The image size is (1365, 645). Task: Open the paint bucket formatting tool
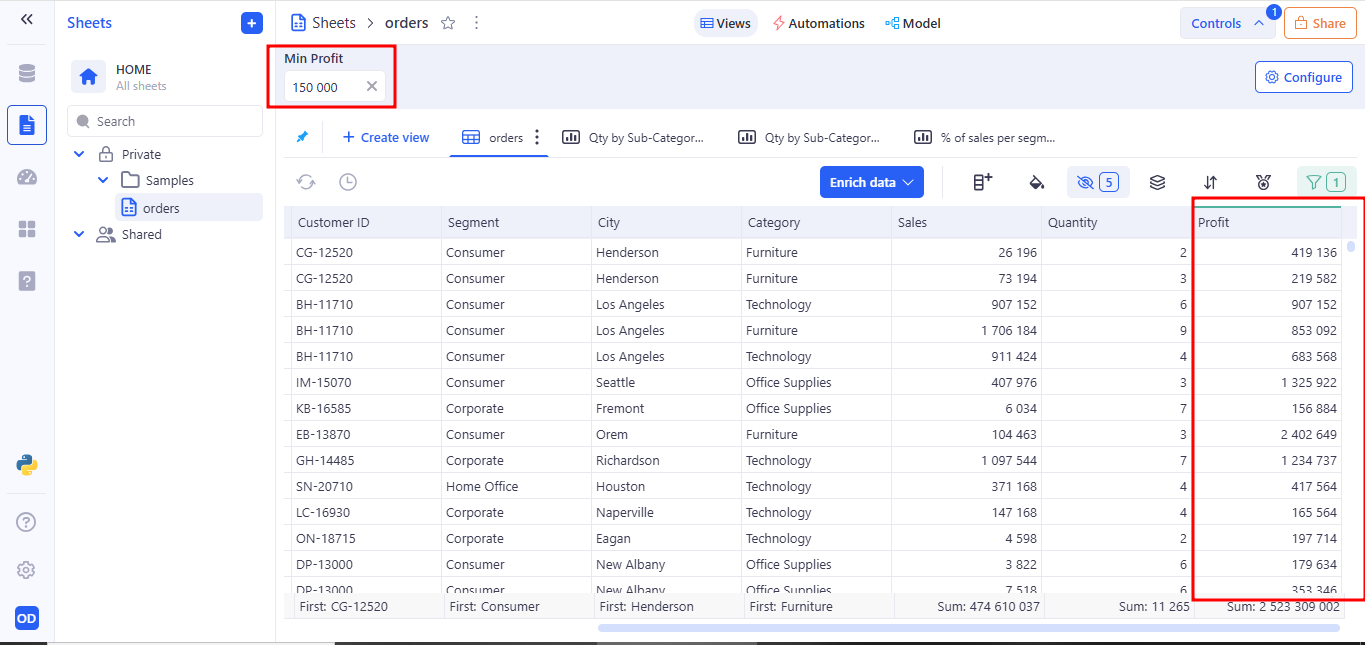pyautogui.click(x=1037, y=182)
